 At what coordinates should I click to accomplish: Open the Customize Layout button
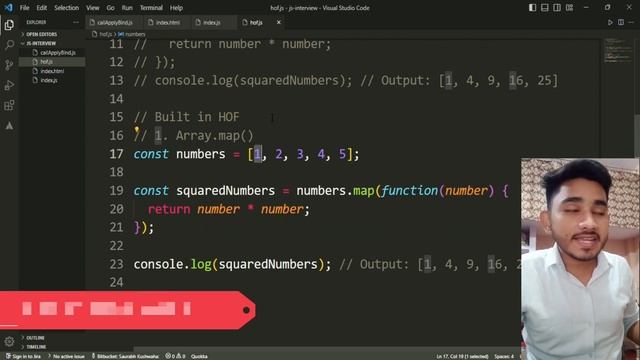[x=569, y=7]
